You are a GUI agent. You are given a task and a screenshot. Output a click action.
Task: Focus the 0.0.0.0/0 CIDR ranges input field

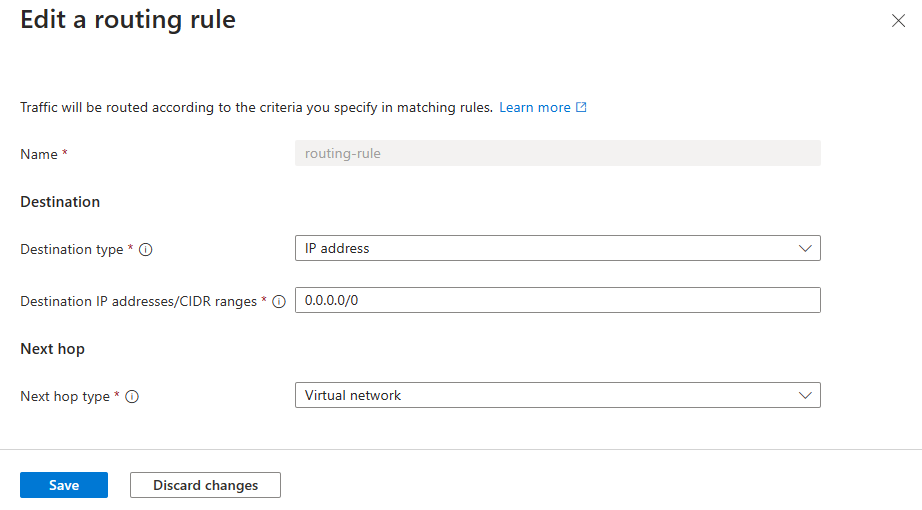[557, 300]
